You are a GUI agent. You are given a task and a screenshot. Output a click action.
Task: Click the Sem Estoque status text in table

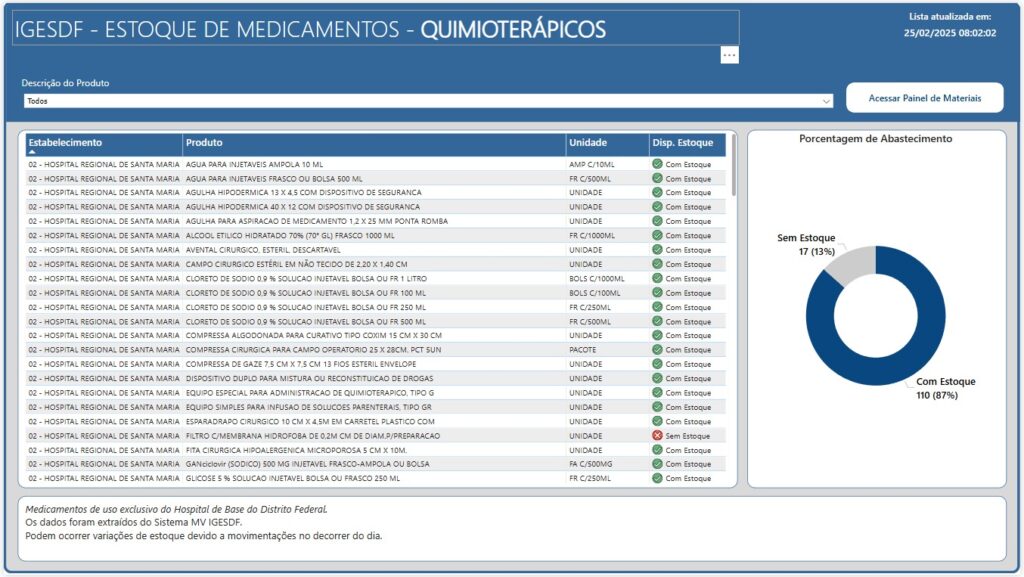[688, 436]
